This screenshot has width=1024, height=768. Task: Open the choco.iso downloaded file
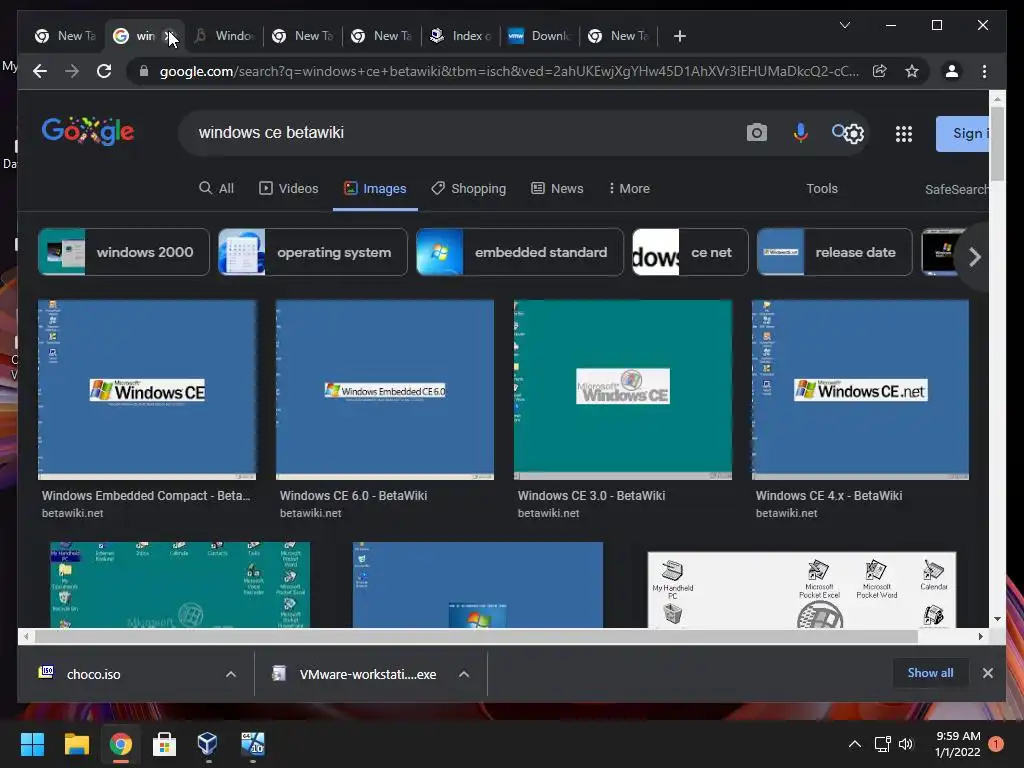[93, 674]
